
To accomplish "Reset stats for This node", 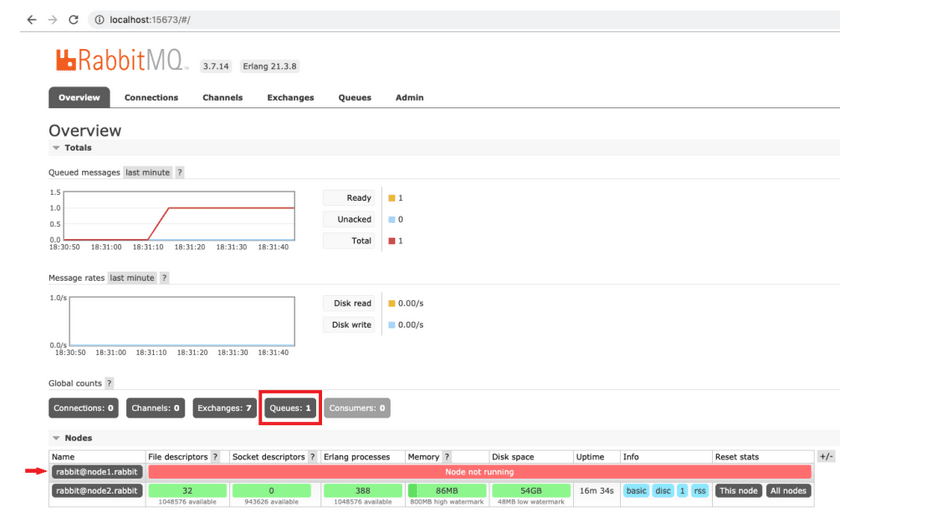I will pos(739,491).
